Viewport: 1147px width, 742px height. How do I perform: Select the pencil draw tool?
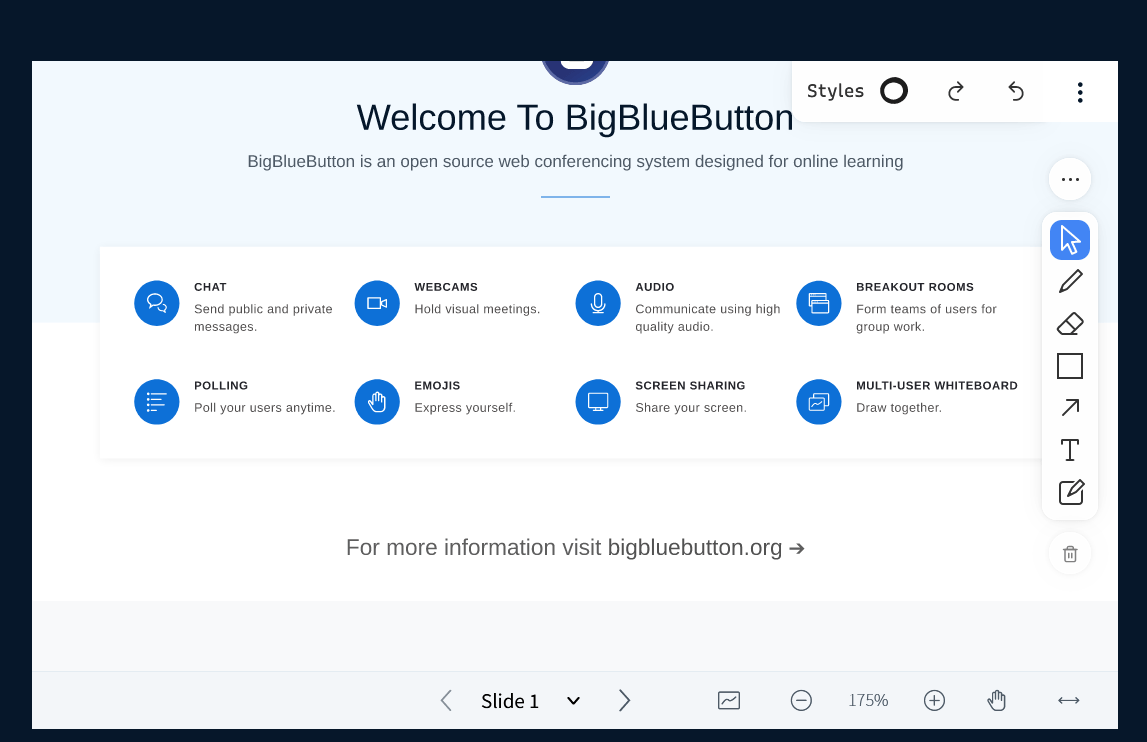click(1069, 282)
